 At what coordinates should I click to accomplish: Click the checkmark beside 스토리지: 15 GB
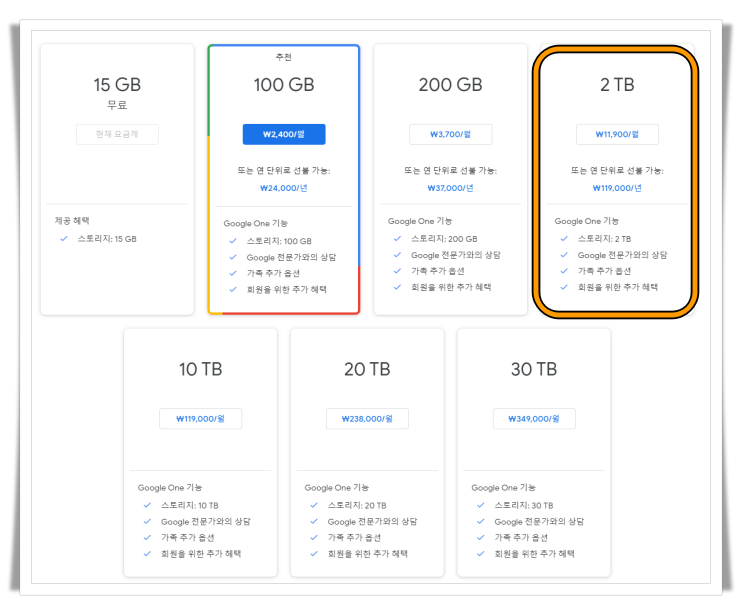(x=64, y=239)
